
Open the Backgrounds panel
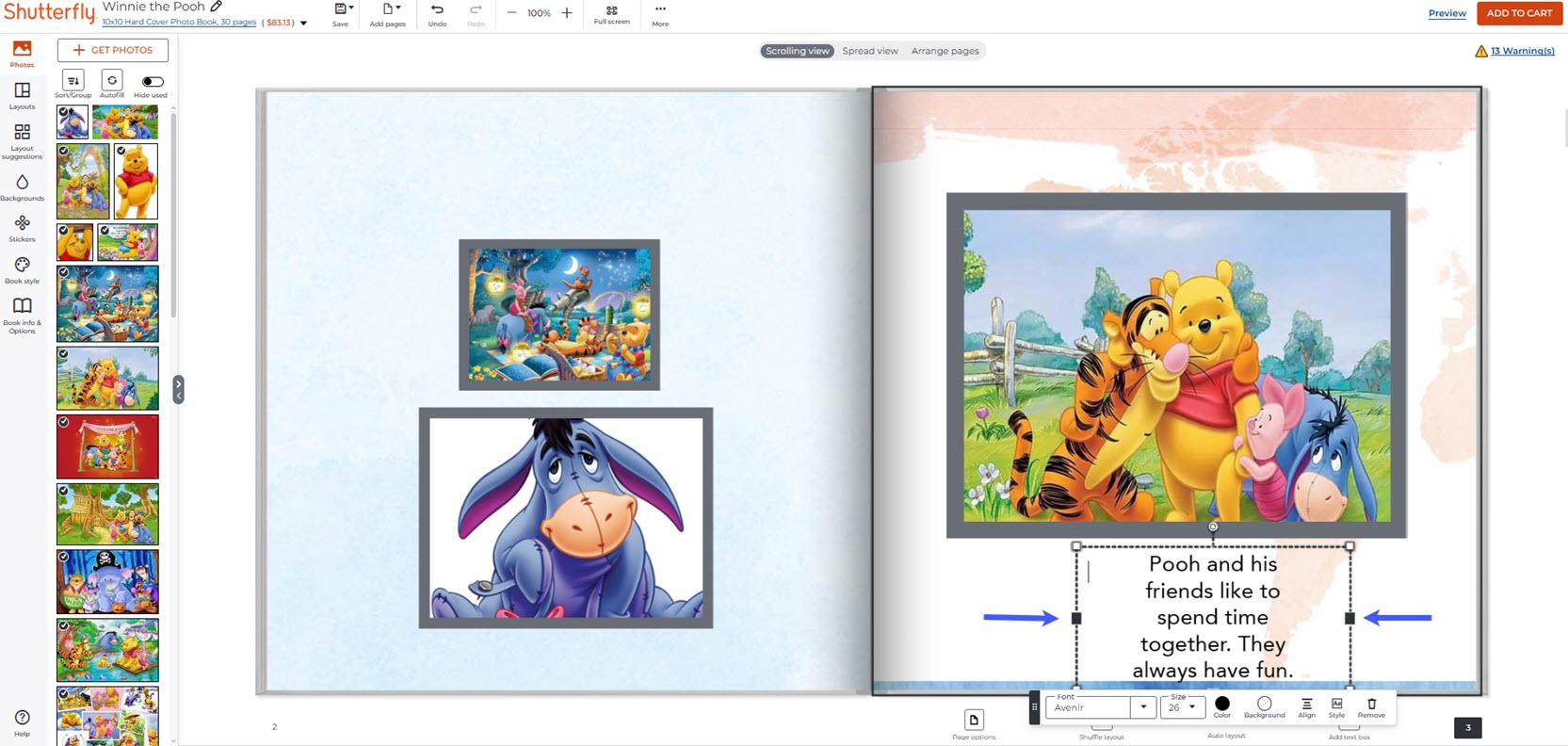tap(22, 186)
